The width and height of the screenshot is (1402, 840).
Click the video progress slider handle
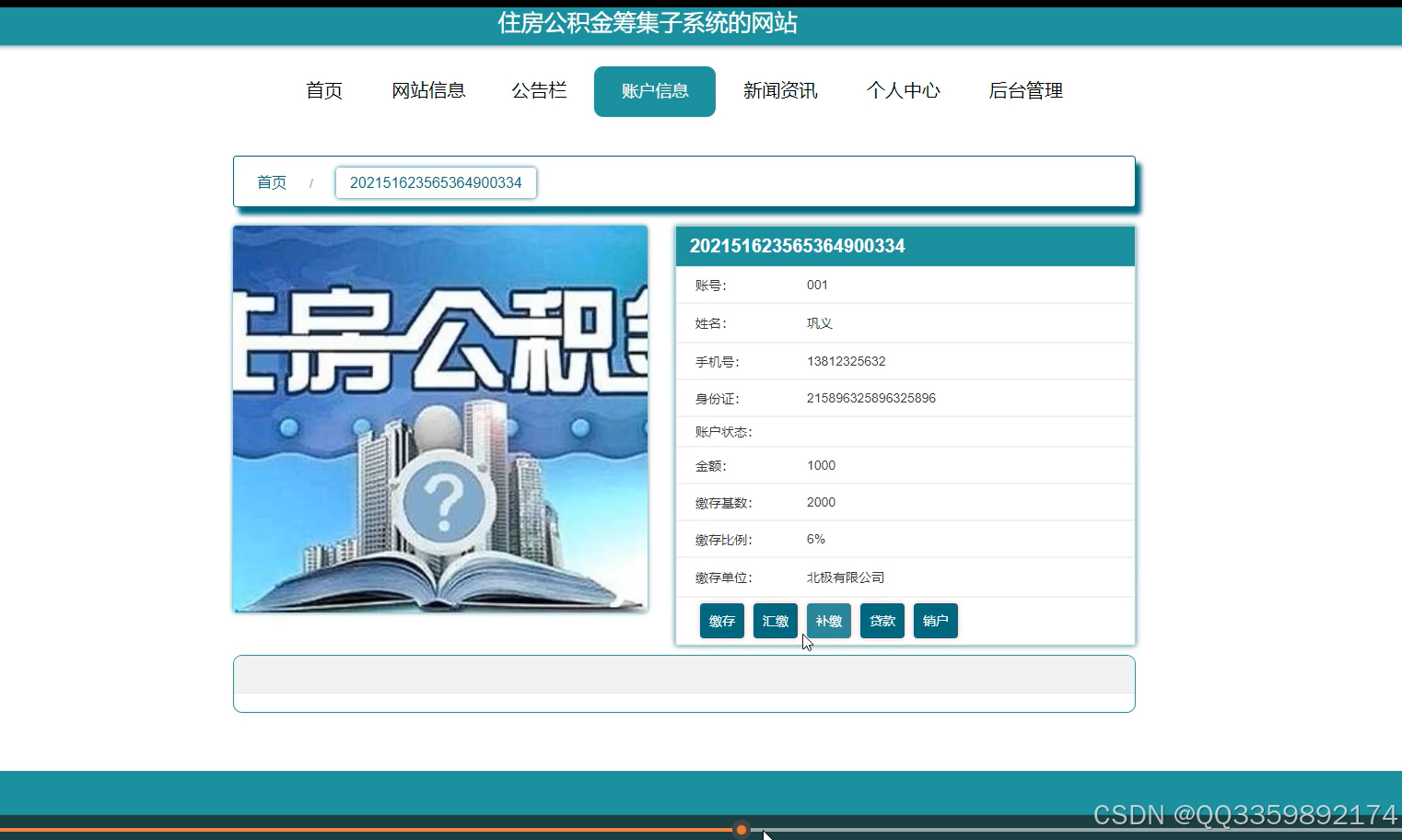pyautogui.click(x=742, y=830)
